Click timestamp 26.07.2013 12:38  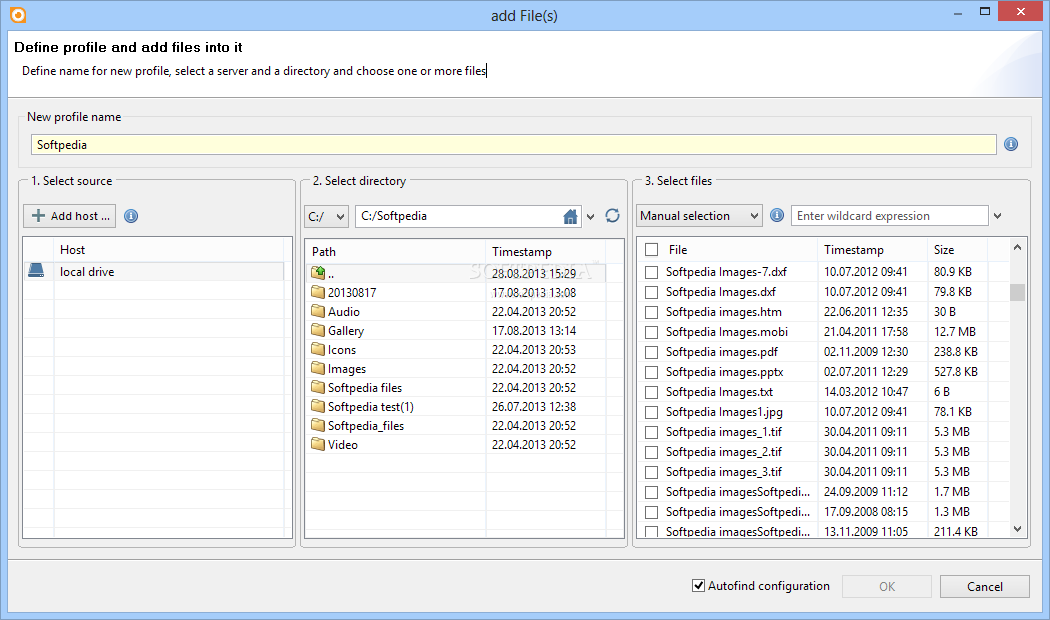click(x=534, y=406)
